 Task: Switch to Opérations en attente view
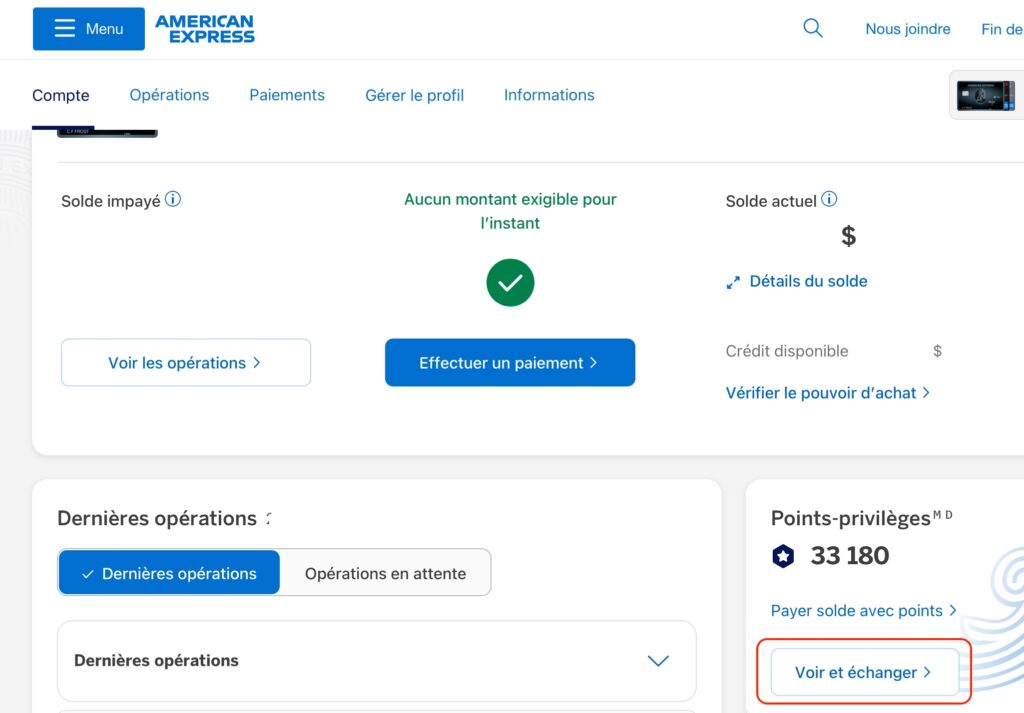(384, 572)
